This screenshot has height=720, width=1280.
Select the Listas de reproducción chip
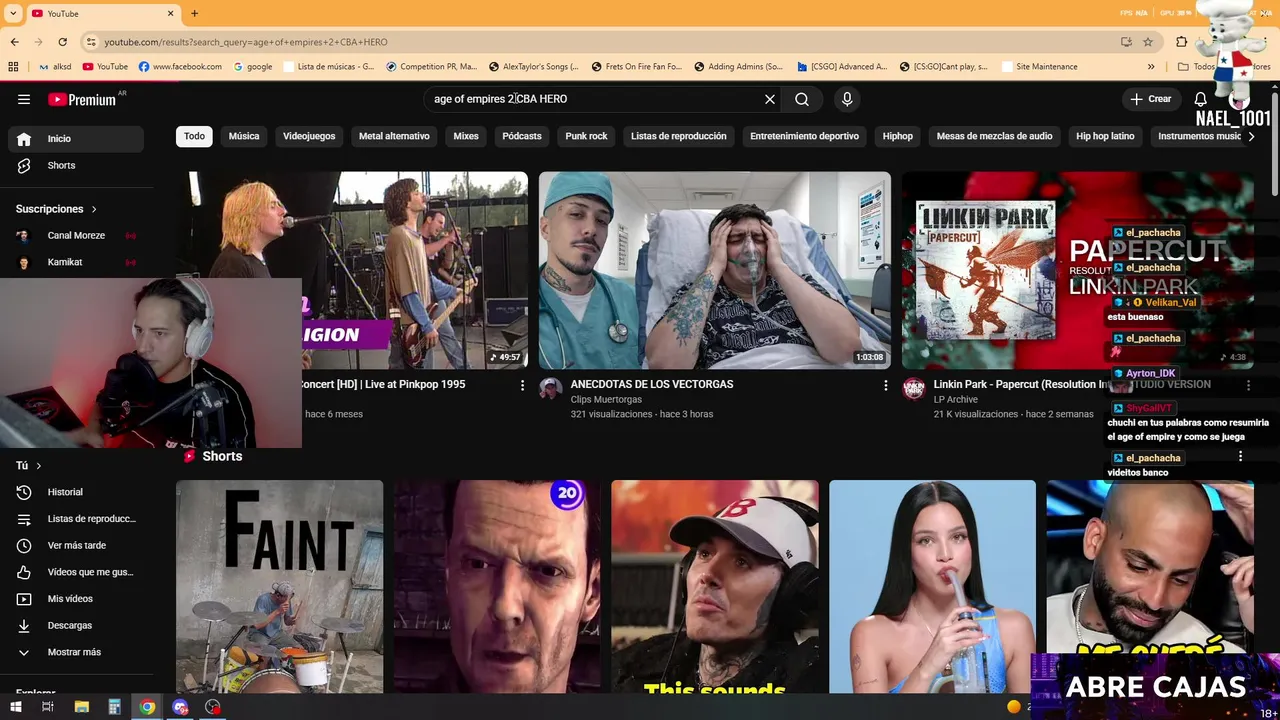pyautogui.click(x=679, y=136)
